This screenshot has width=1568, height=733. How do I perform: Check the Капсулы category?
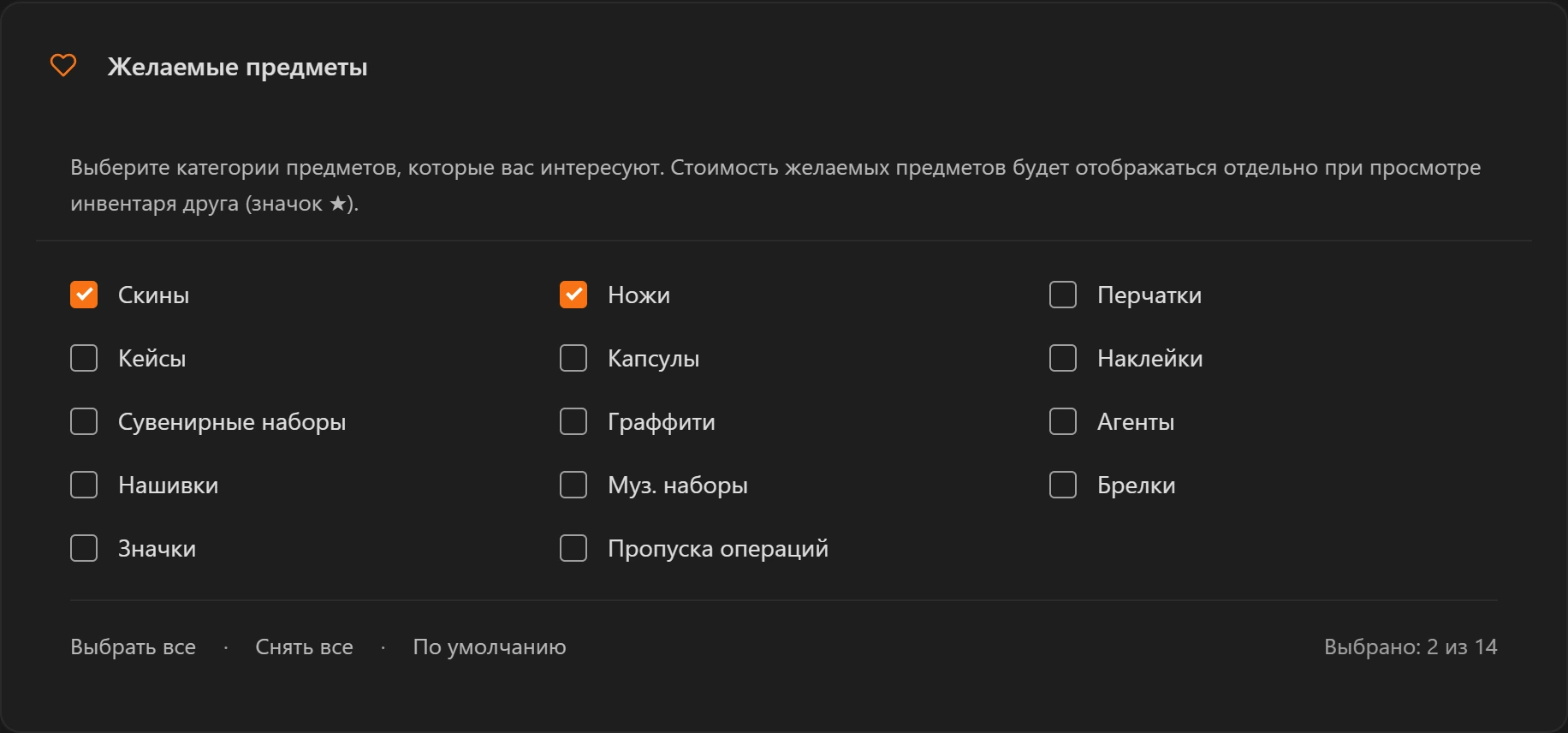pos(573,358)
